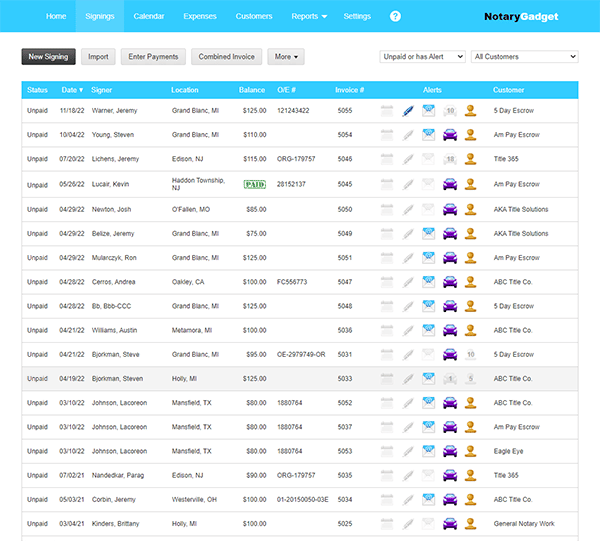Click the envelope icon in invoice 5037 row

(429, 427)
